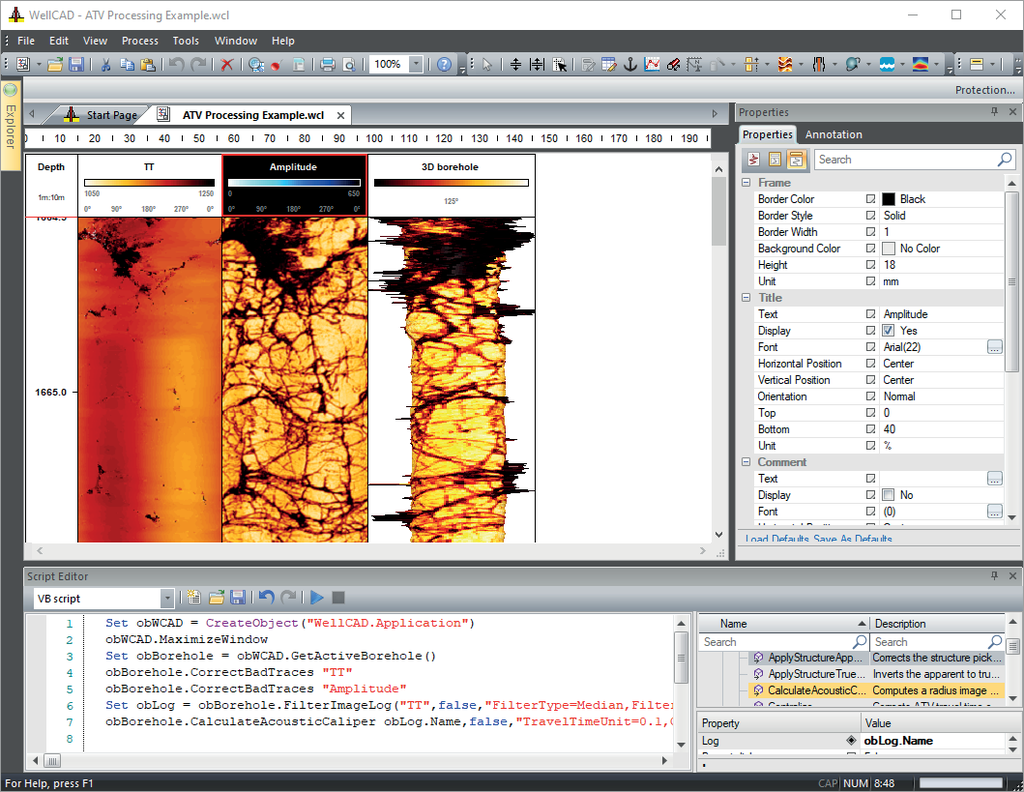
Task: Click the cut scissors icon
Action: coord(105,64)
